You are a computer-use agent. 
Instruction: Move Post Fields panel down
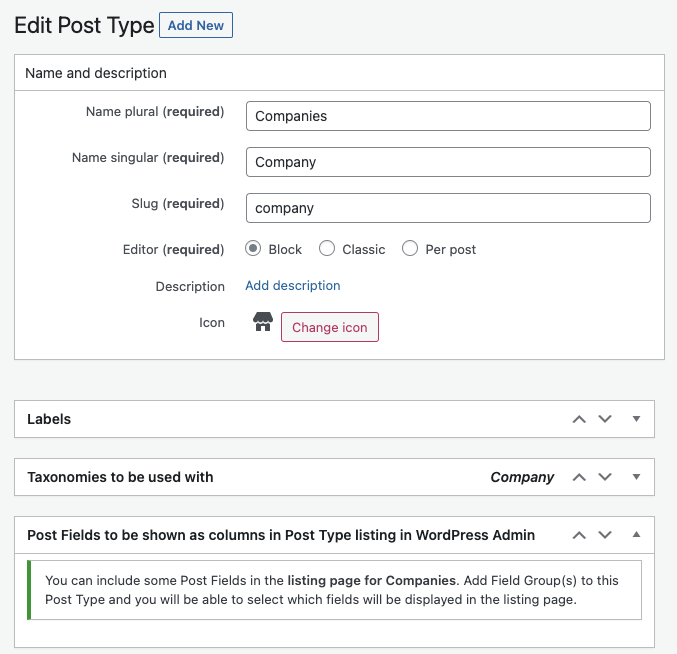605,535
